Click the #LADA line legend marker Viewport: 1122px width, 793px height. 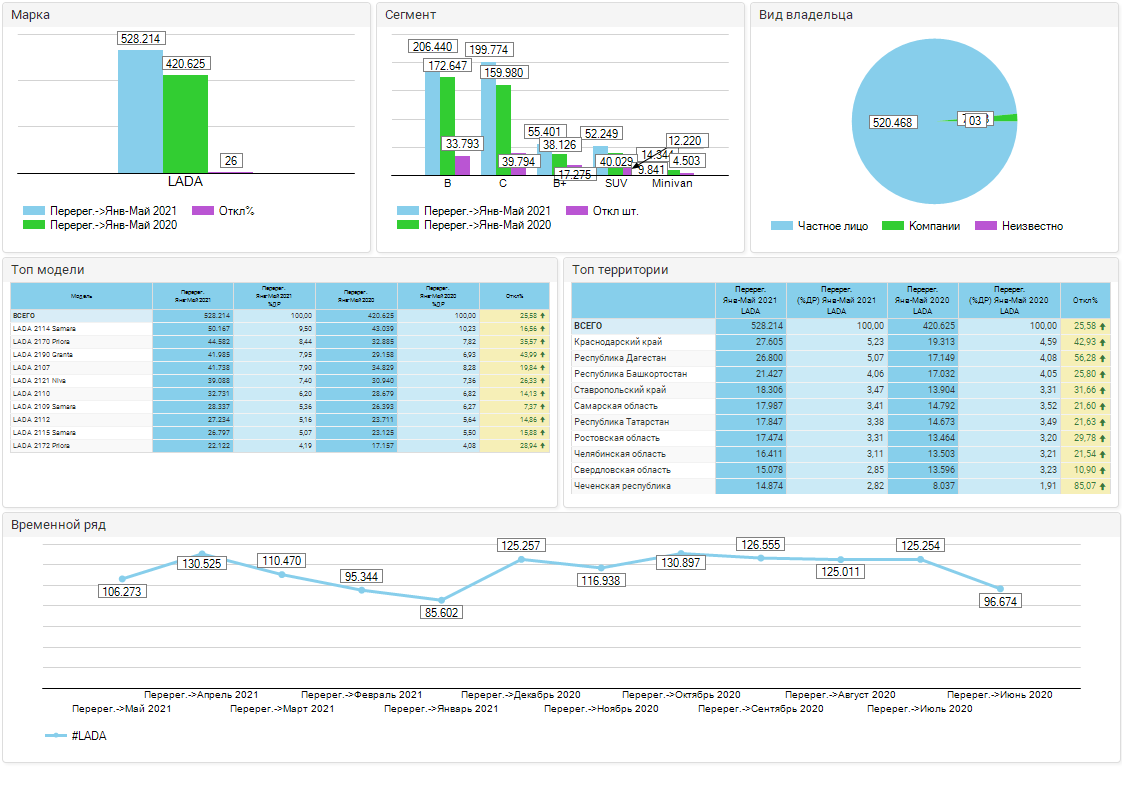(56, 736)
